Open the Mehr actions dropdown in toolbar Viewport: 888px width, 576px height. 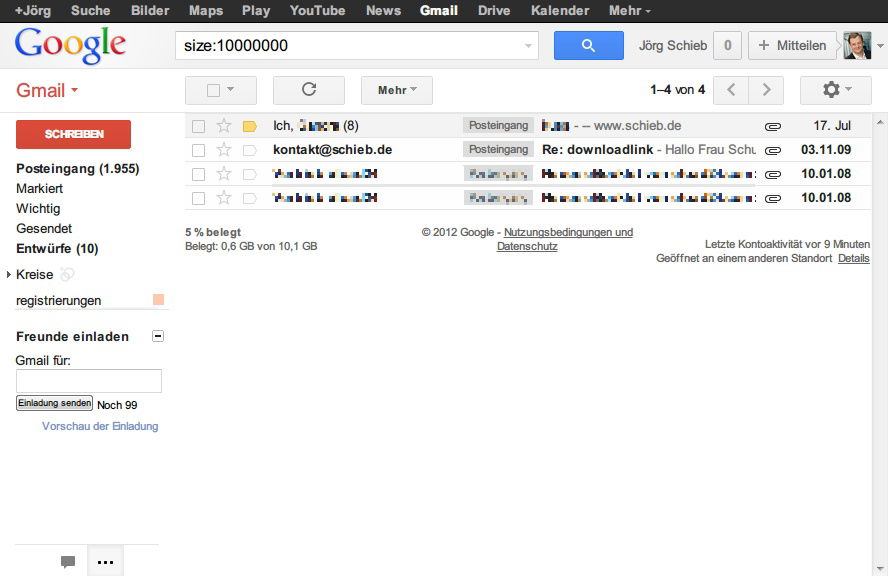pos(397,90)
